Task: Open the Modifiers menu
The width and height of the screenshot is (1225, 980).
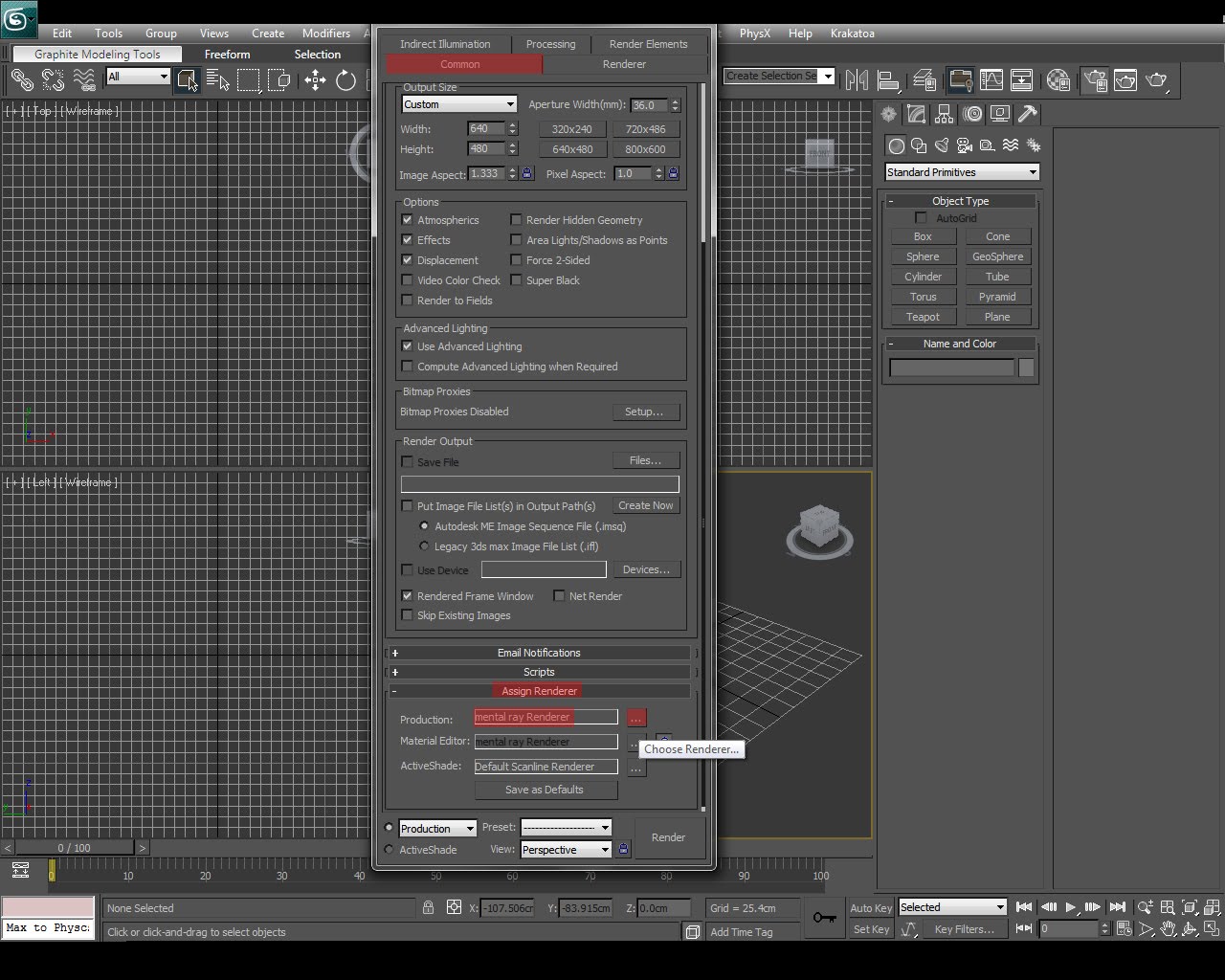Action: click(326, 33)
